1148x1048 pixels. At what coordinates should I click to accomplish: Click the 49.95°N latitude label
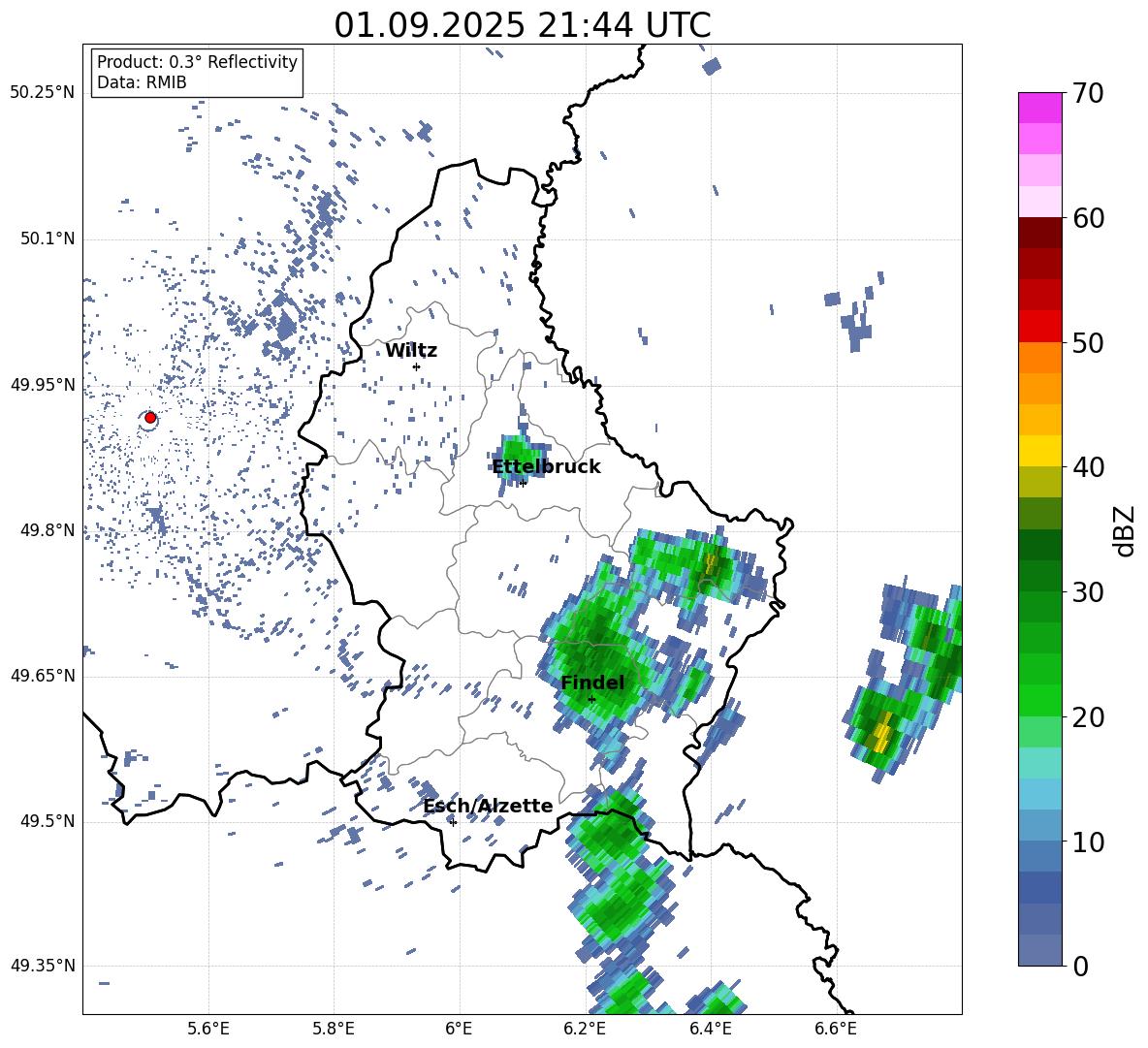[43, 385]
